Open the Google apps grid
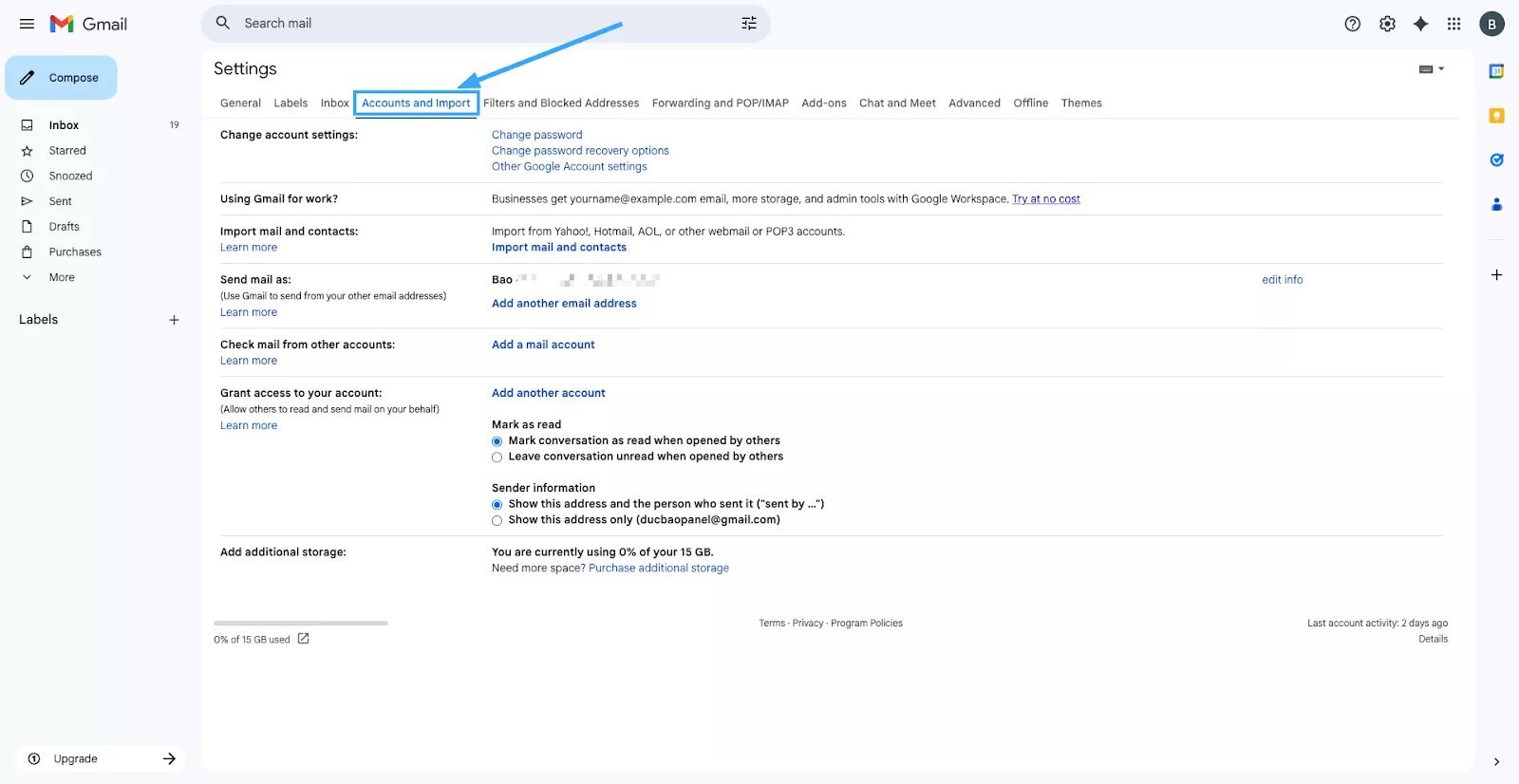Image resolution: width=1519 pixels, height=784 pixels. [1453, 24]
